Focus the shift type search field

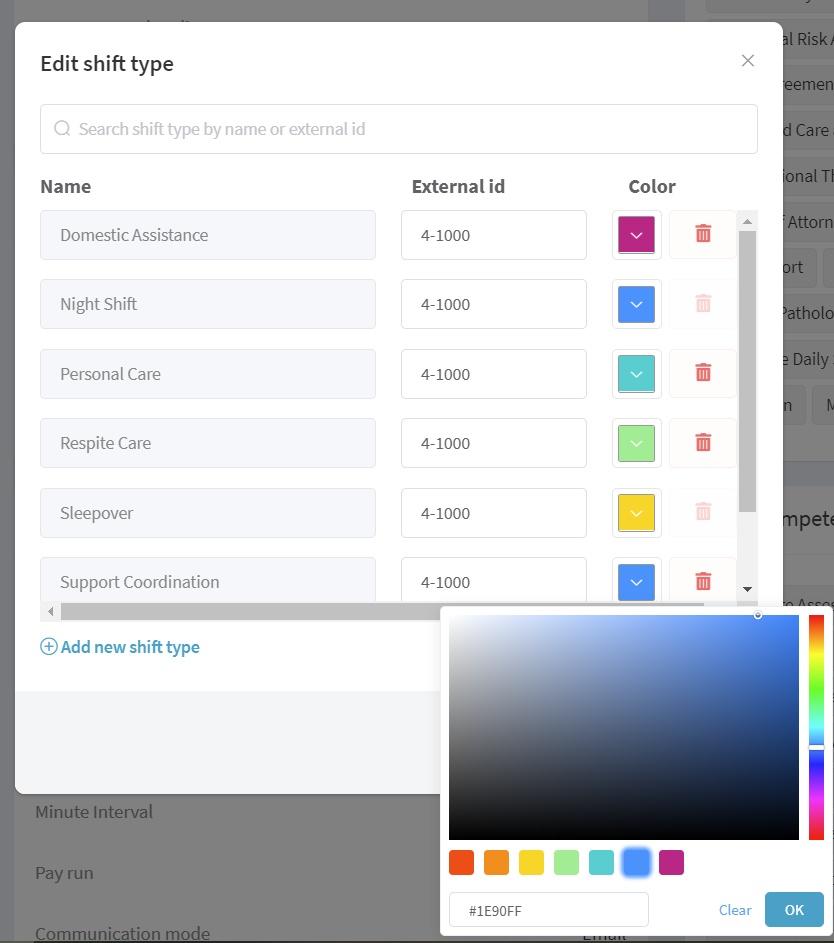399,129
